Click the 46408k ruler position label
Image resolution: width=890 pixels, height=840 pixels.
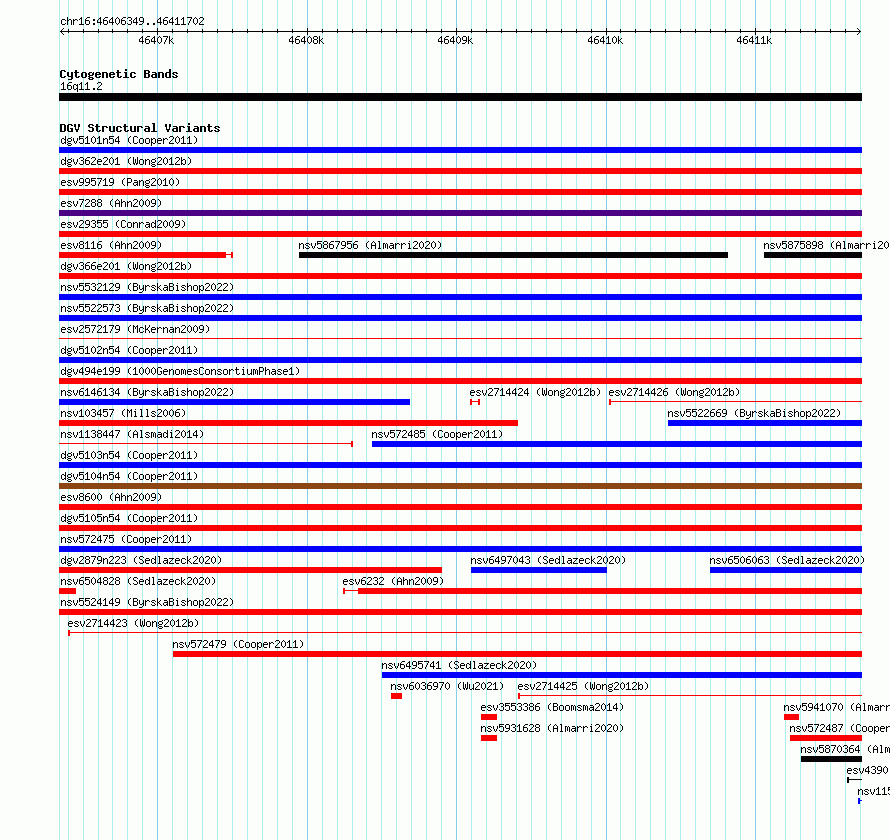click(x=306, y=40)
